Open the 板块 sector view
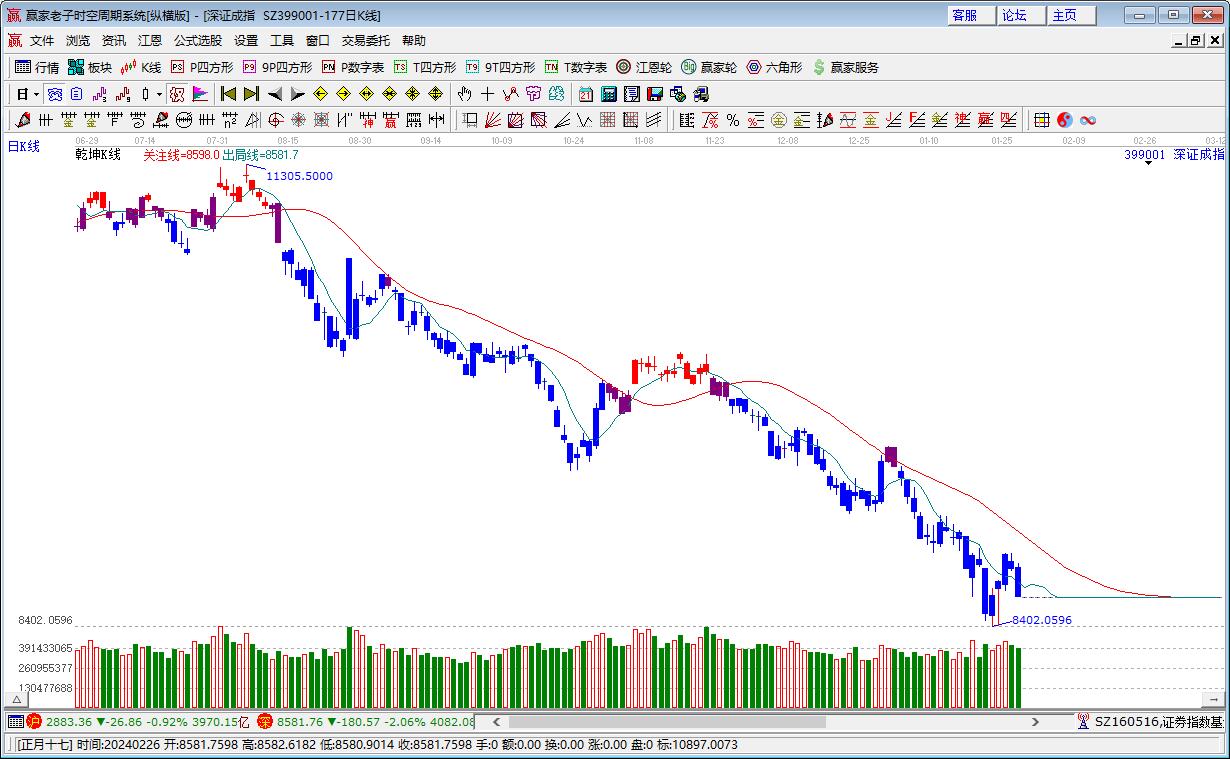Screen dimensions: 1230x759 point(90,67)
